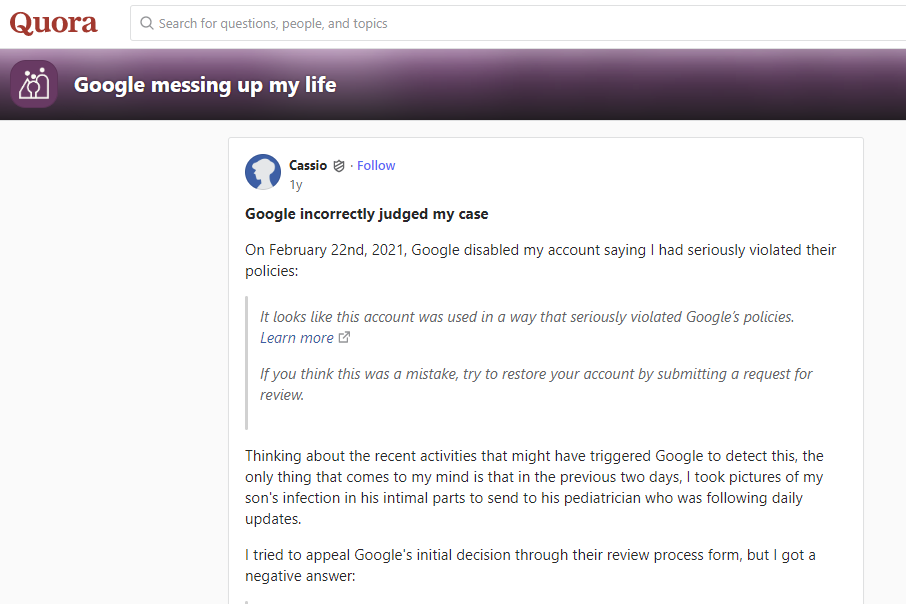Open the Learn more link

click(297, 338)
